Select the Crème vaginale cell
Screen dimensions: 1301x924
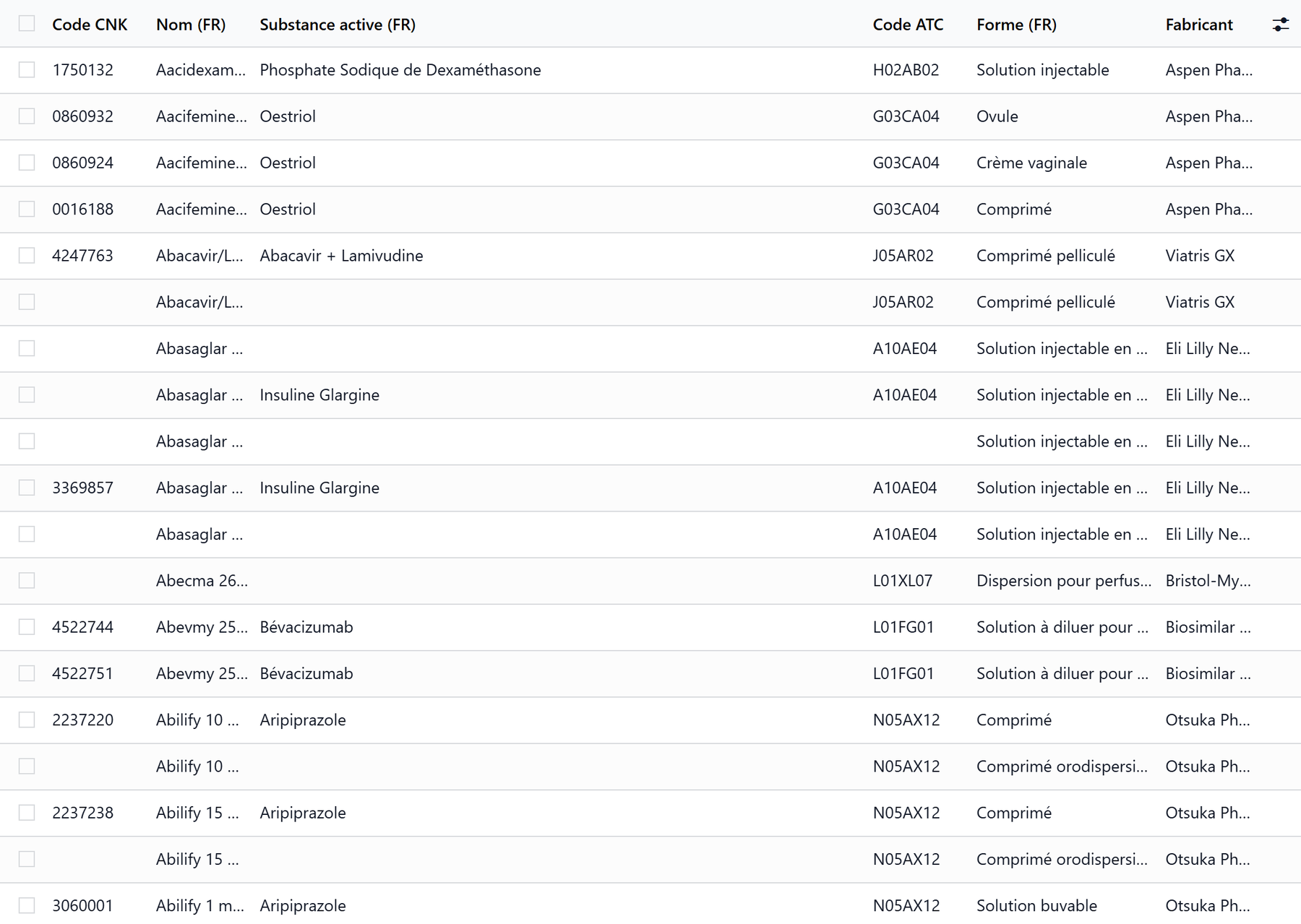(x=1031, y=163)
